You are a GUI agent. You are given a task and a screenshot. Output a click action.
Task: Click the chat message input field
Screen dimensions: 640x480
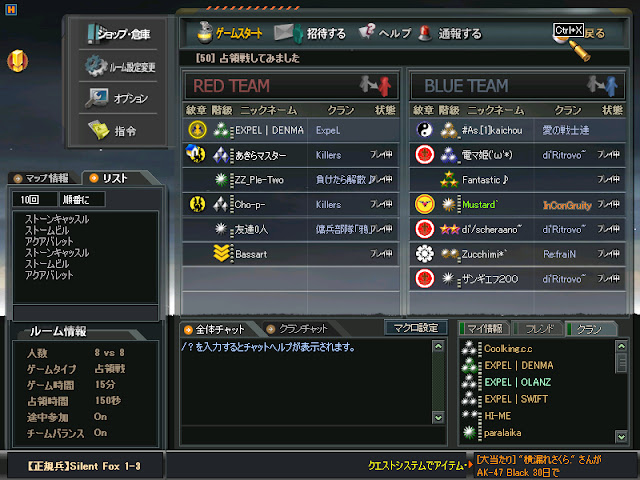click(x=313, y=435)
